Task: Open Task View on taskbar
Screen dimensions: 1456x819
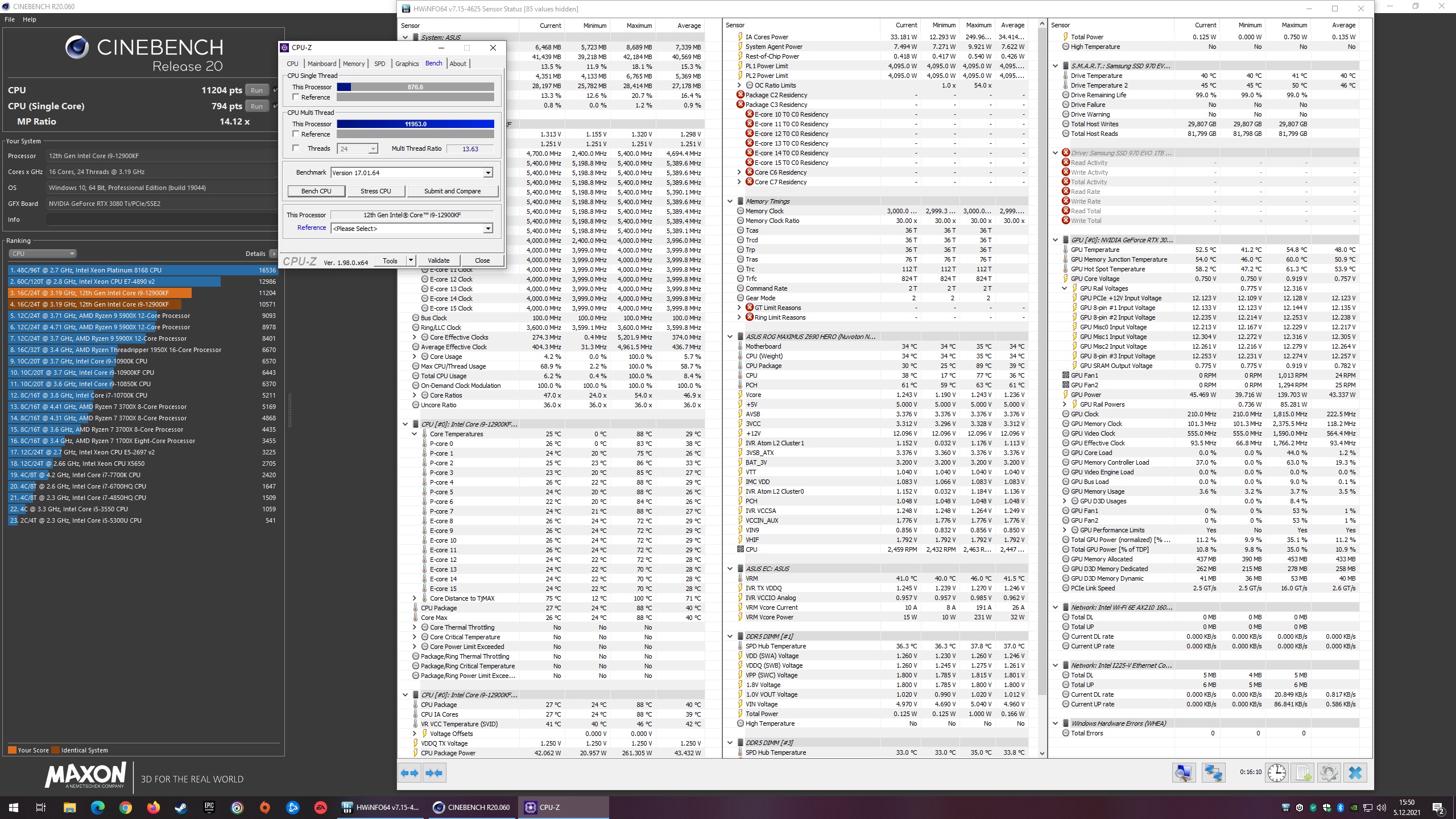Action: coord(41,807)
